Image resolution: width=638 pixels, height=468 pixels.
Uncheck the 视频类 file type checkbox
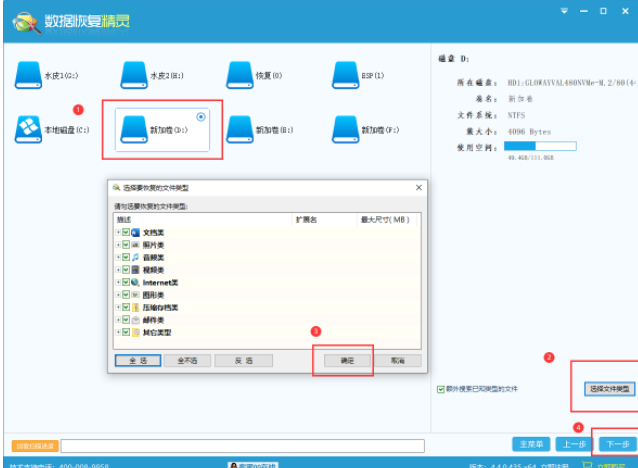(x=125, y=270)
